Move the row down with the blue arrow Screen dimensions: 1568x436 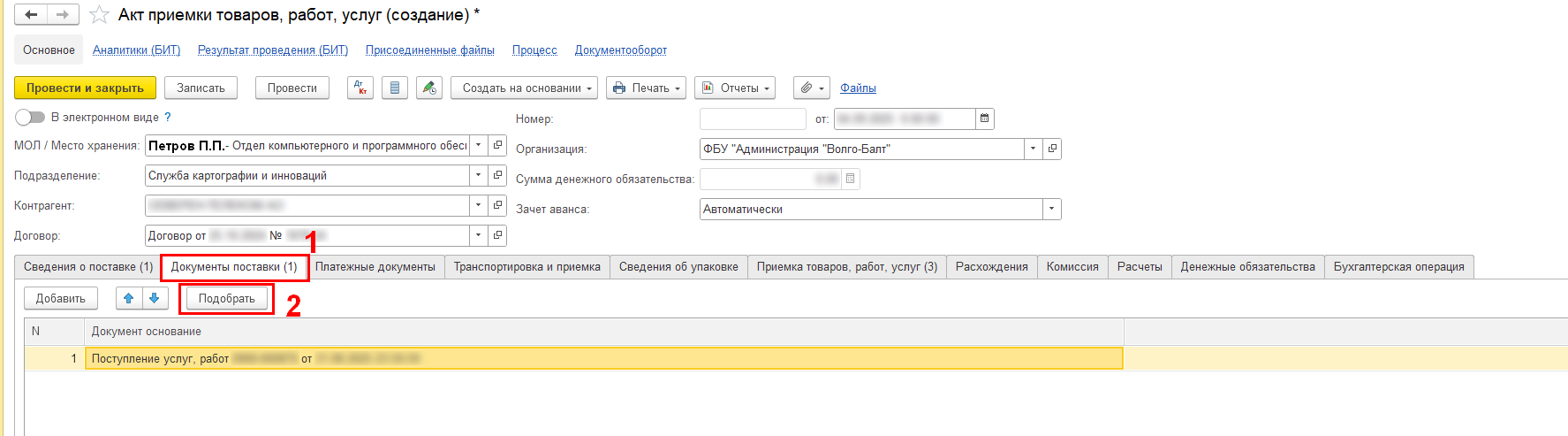click(154, 299)
